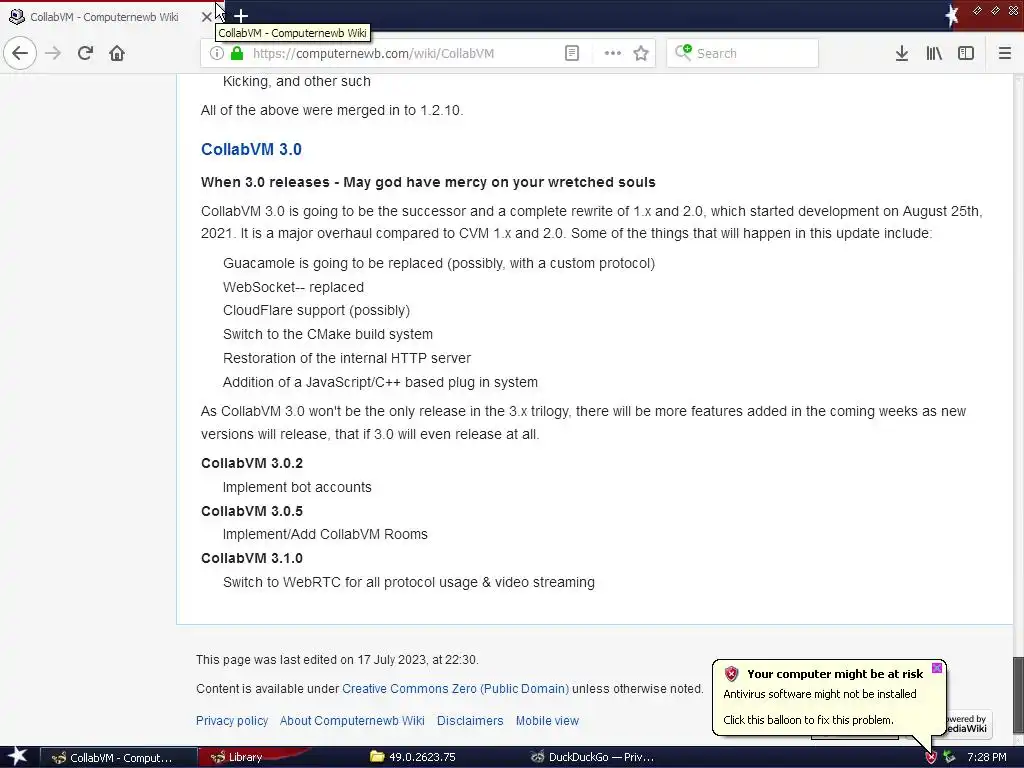This screenshot has width=1024, height=768.
Task: Click 'CloudFlare support (possibly)' list item
Action: click(x=316, y=310)
